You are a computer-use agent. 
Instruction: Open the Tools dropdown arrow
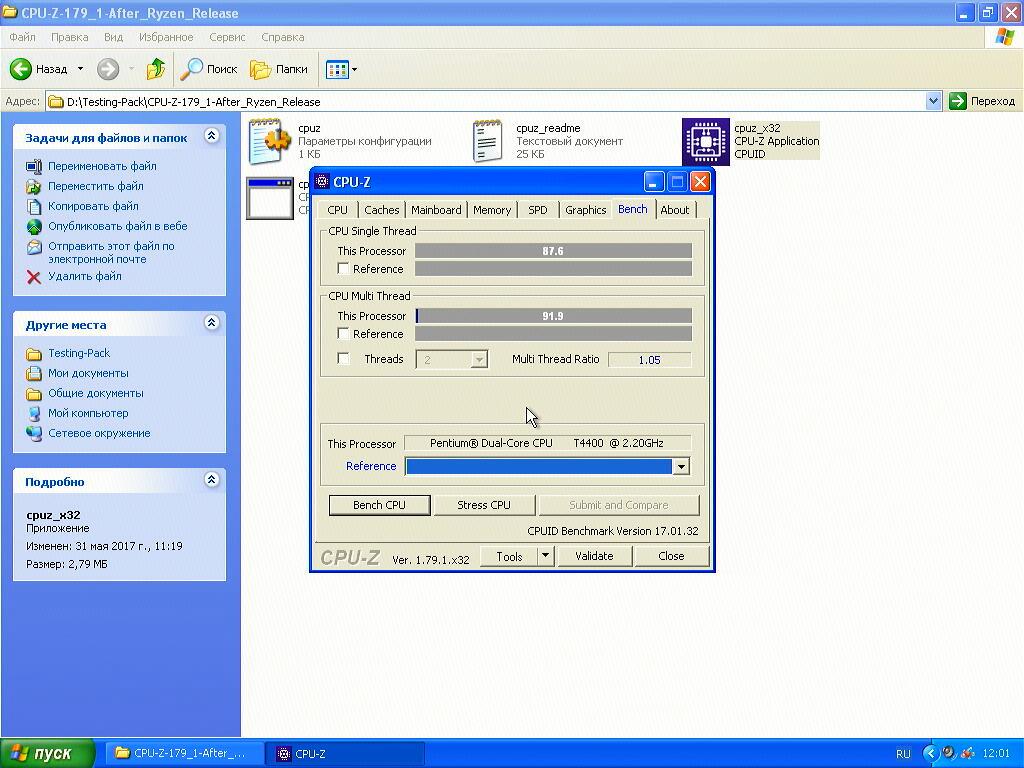point(545,556)
